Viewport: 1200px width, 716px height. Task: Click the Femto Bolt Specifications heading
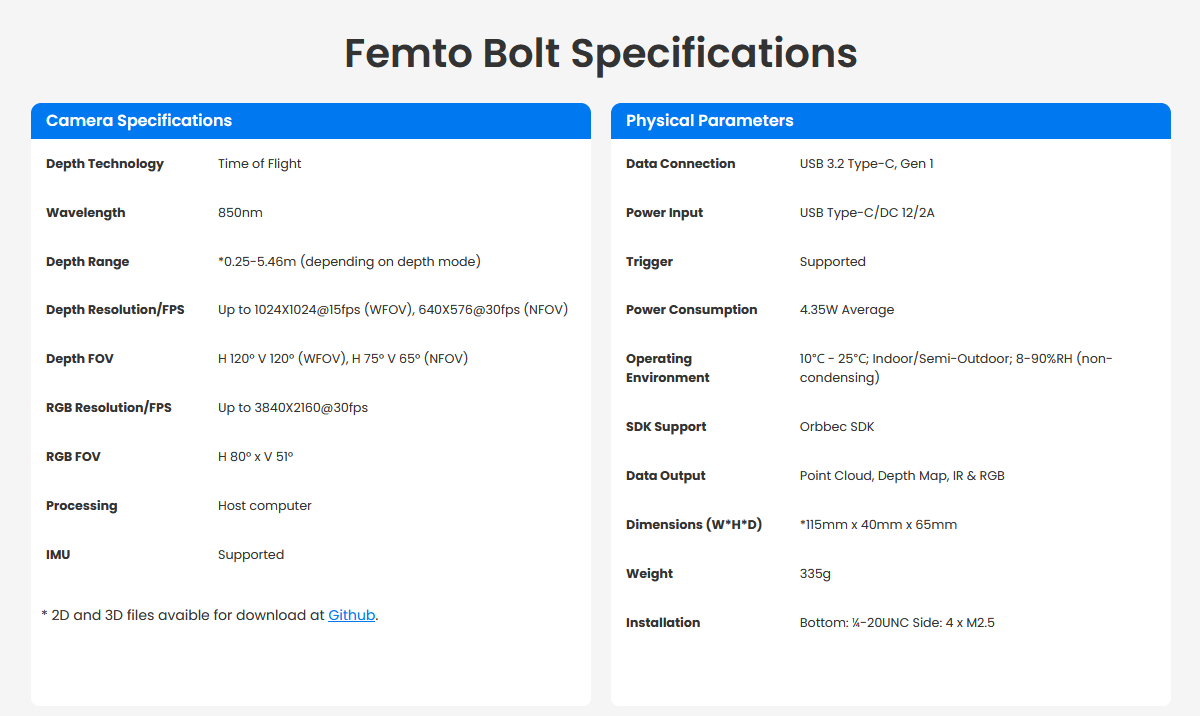pyautogui.click(x=600, y=53)
